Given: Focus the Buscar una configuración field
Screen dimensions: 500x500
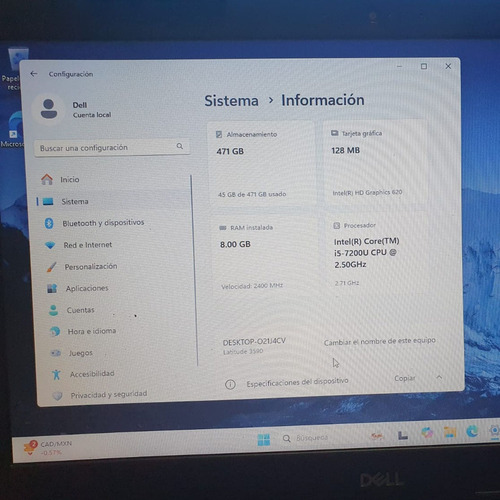Looking at the screenshot, I should coord(112,147).
